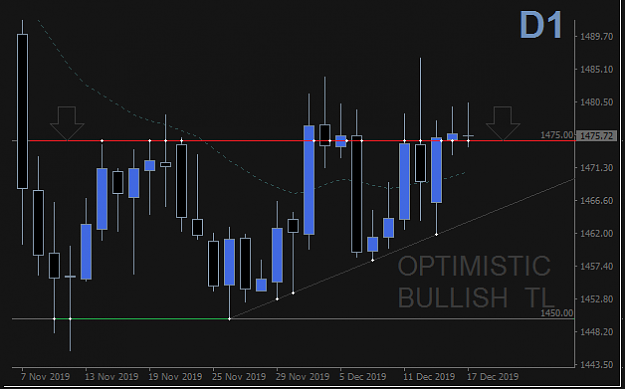Click the 1452.80 price axis label
Image resolution: width=625 pixels, height=389 pixels.
tap(597, 299)
